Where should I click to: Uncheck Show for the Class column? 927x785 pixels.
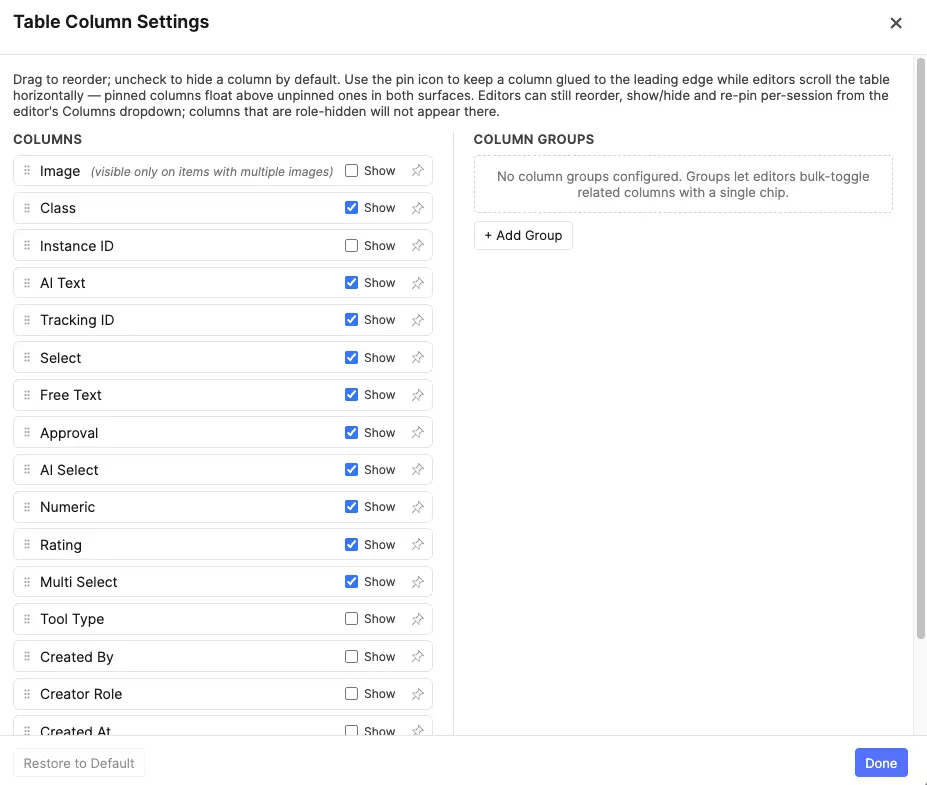351,208
